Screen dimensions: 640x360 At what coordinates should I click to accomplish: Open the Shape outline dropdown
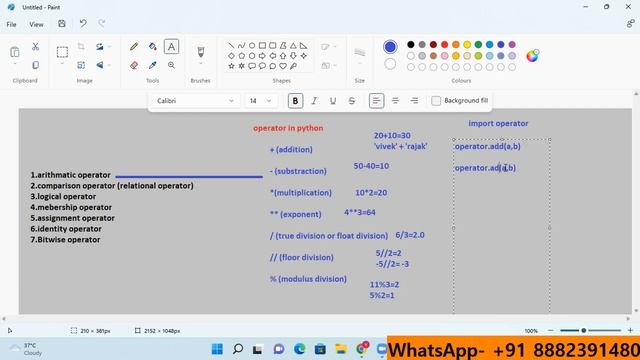(x=329, y=47)
